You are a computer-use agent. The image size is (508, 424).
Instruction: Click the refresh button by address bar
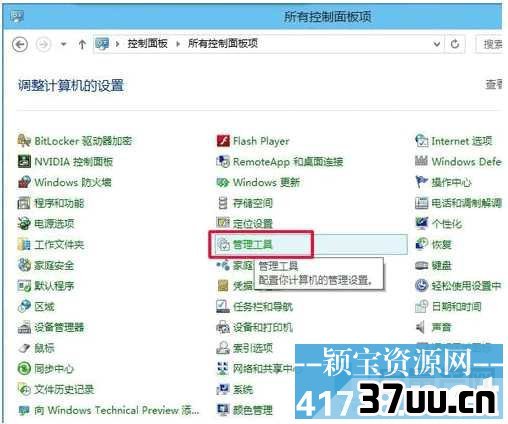[455, 44]
